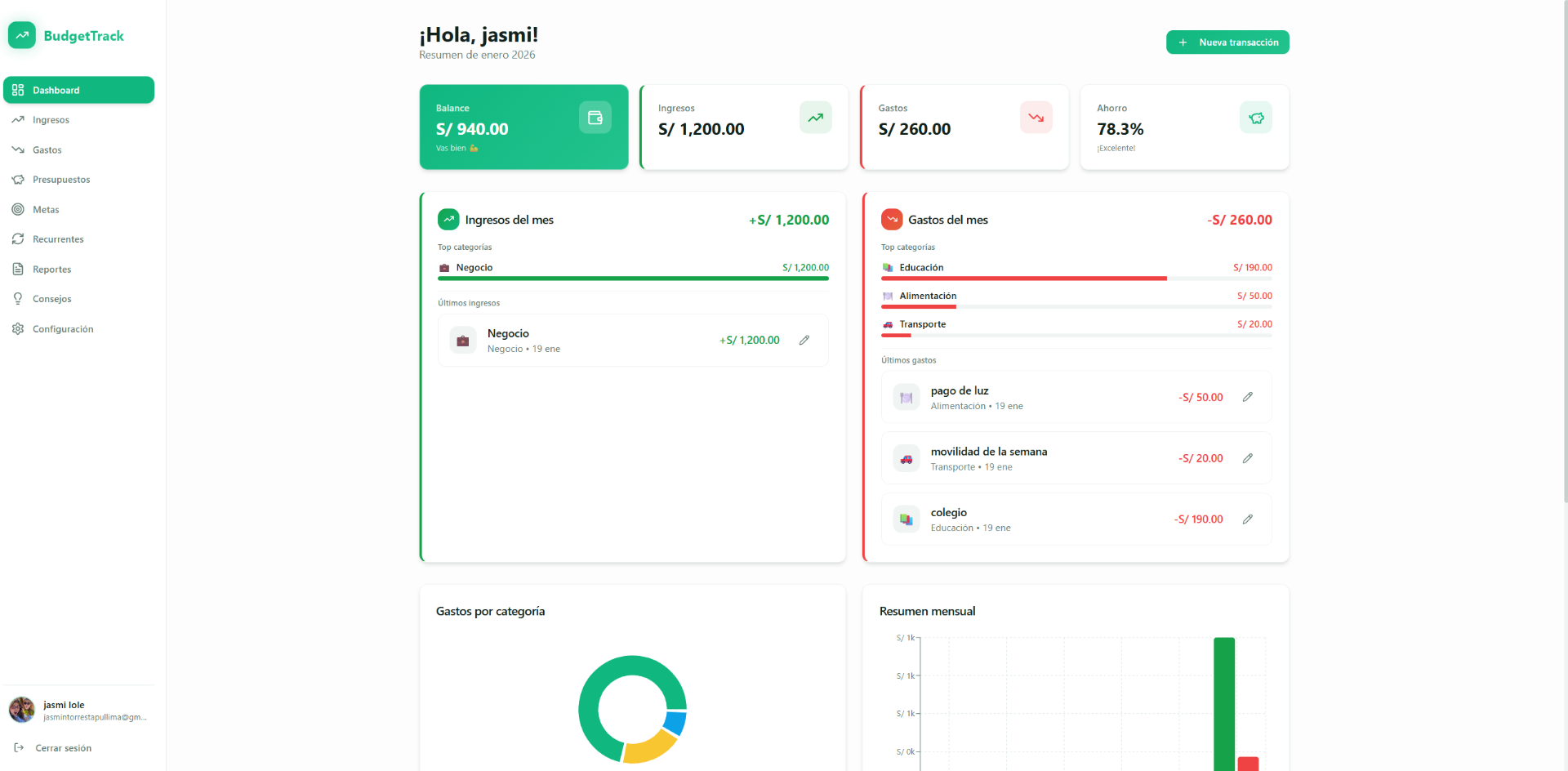Image resolution: width=1568 pixels, height=771 pixels.
Task: Open the Configuración gear icon
Action: (x=18, y=328)
